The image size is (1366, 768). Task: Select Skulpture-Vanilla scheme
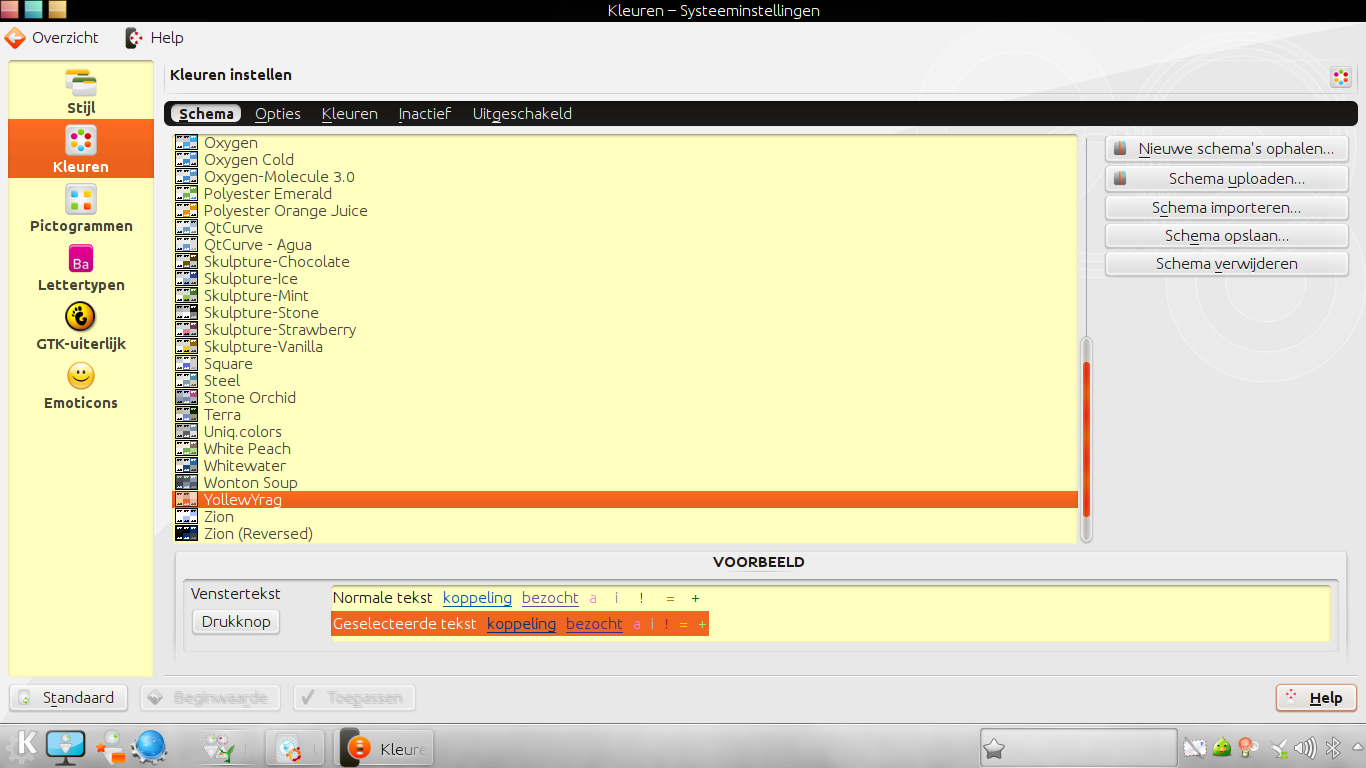click(x=625, y=347)
